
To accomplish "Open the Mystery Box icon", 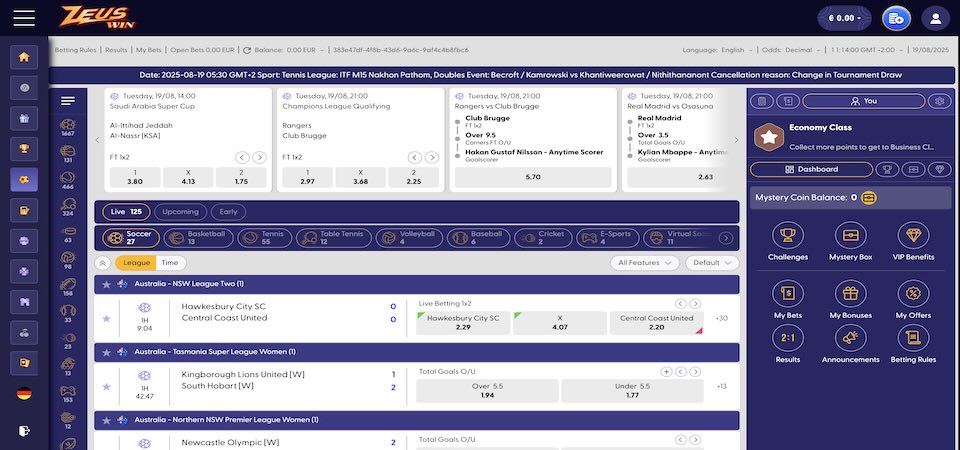I will [x=850, y=235].
